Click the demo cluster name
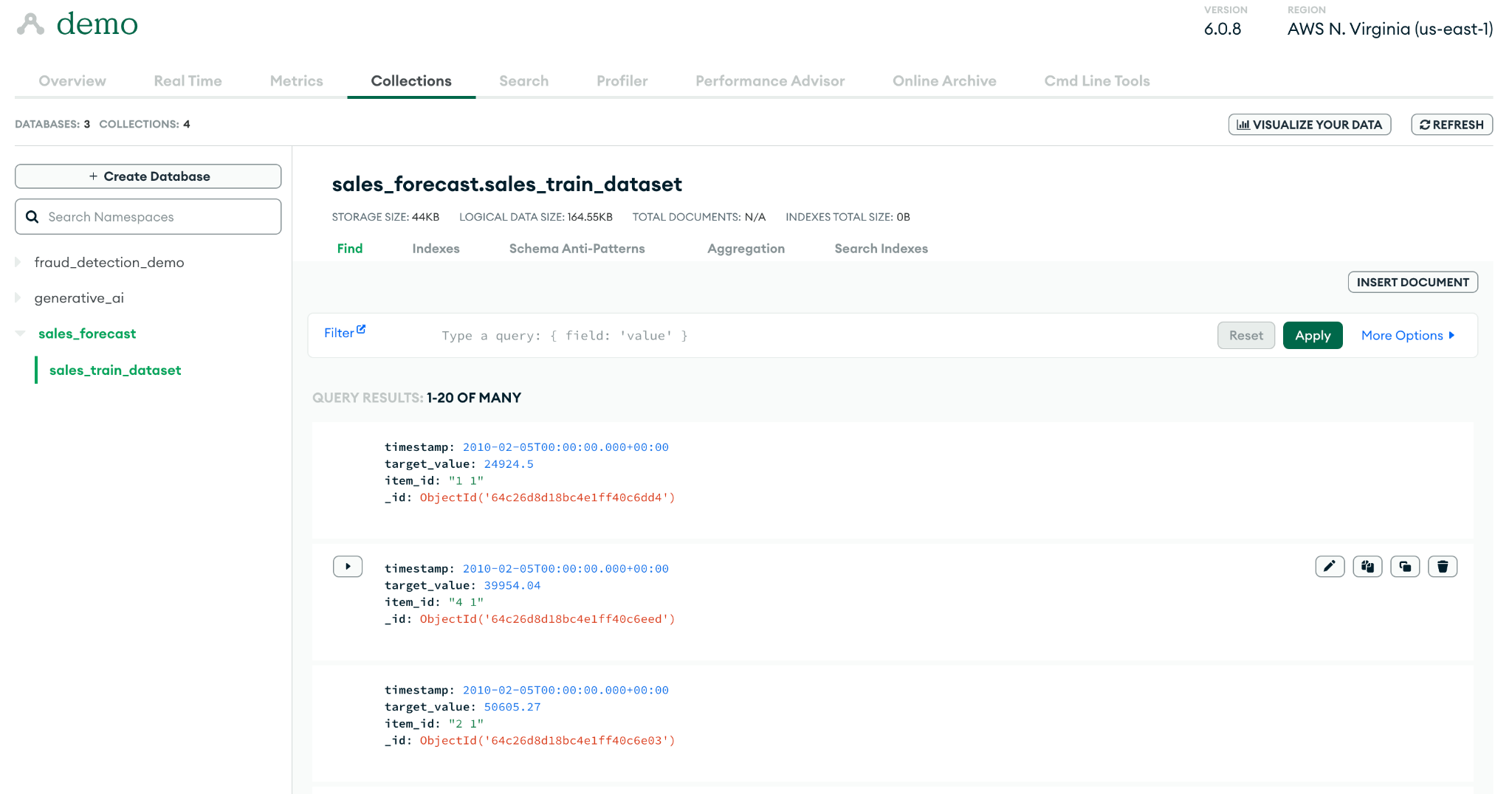The image size is (1512, 794). [97, 24]
